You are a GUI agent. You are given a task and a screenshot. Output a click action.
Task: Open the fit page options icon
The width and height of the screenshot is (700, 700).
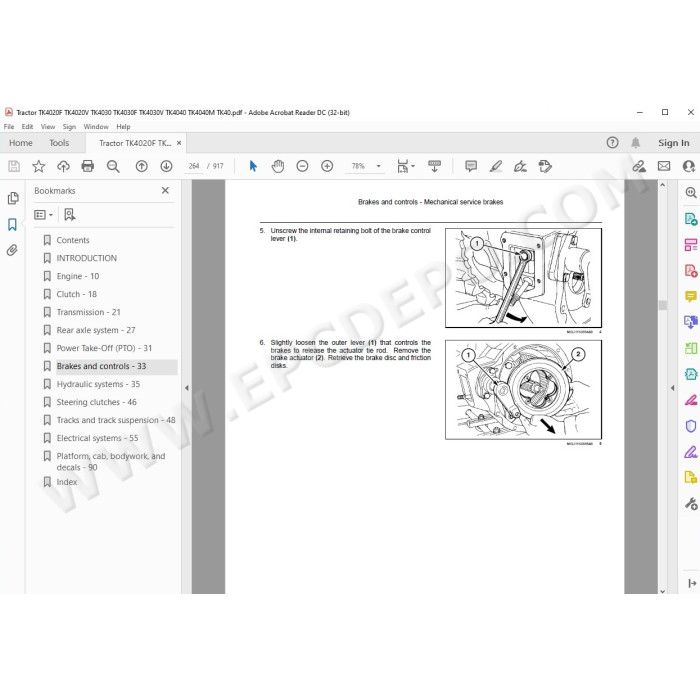405,167
